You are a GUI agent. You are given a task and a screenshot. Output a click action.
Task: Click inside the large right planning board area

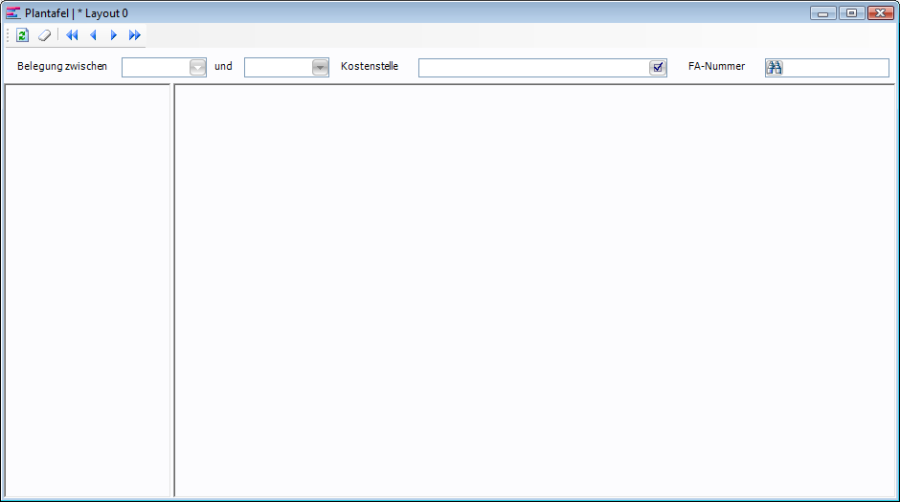pyautogui.click(x=534, y=290)
